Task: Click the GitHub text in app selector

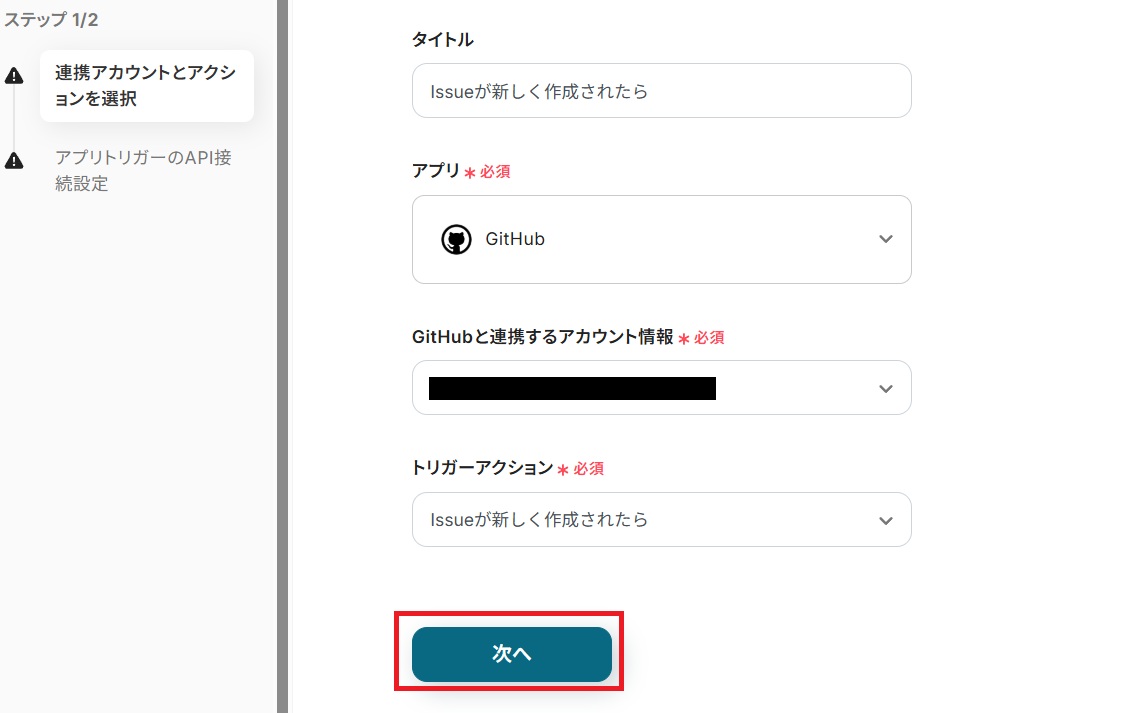Action: [x=515, y=240]
